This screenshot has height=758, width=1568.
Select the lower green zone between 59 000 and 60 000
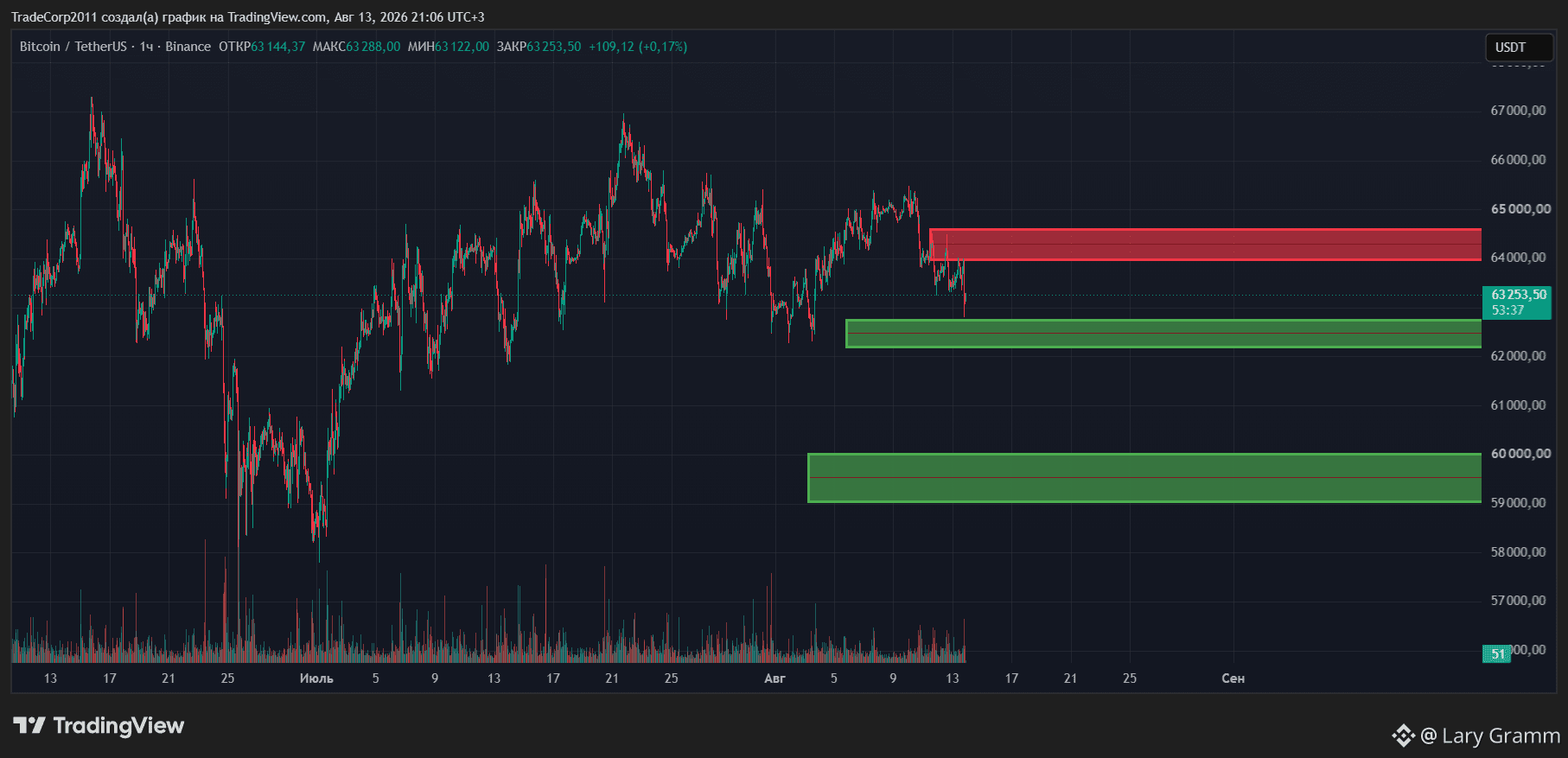[1144, 478]
